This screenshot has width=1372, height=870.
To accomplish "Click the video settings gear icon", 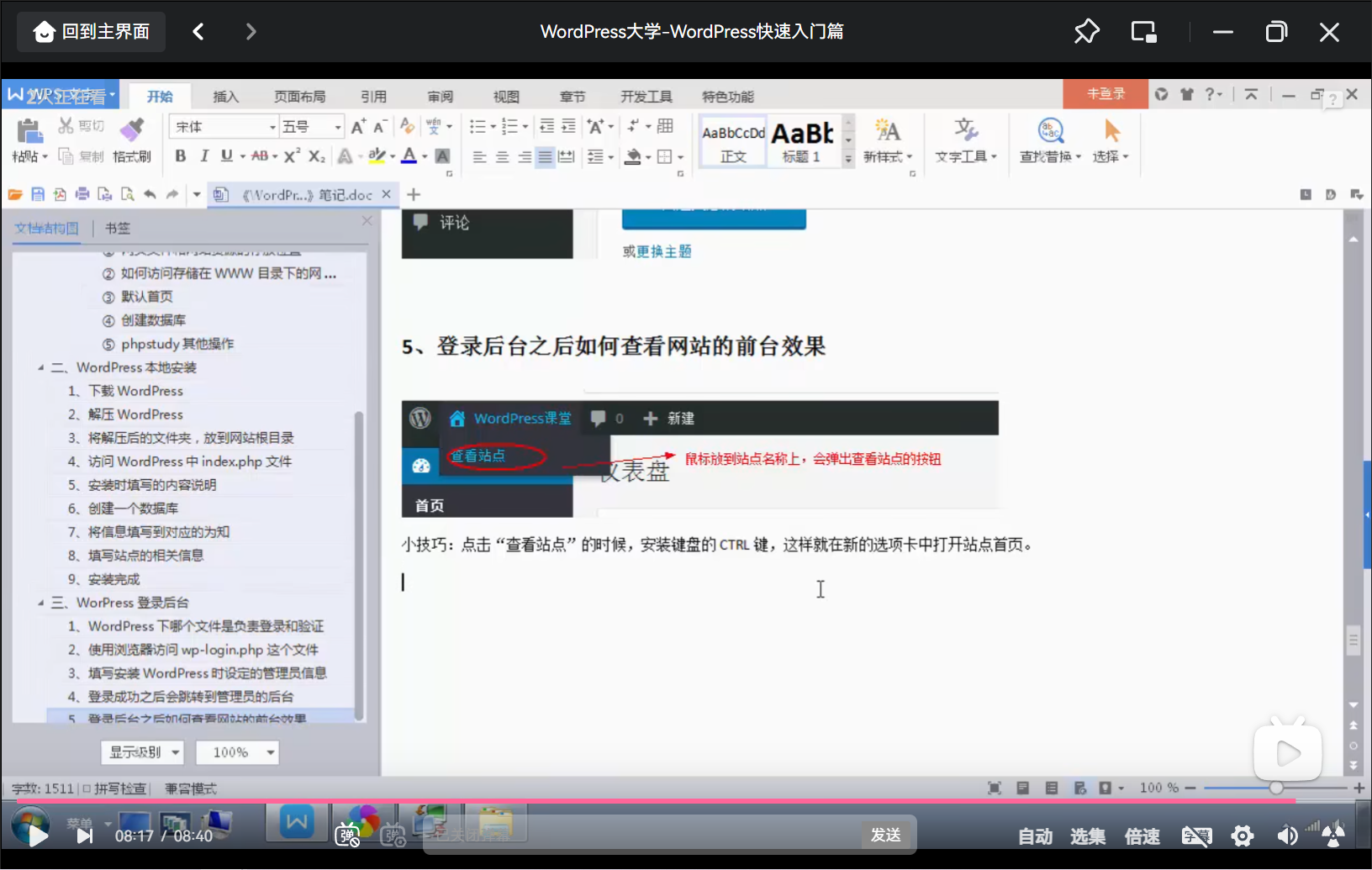I will [1242, 836].
